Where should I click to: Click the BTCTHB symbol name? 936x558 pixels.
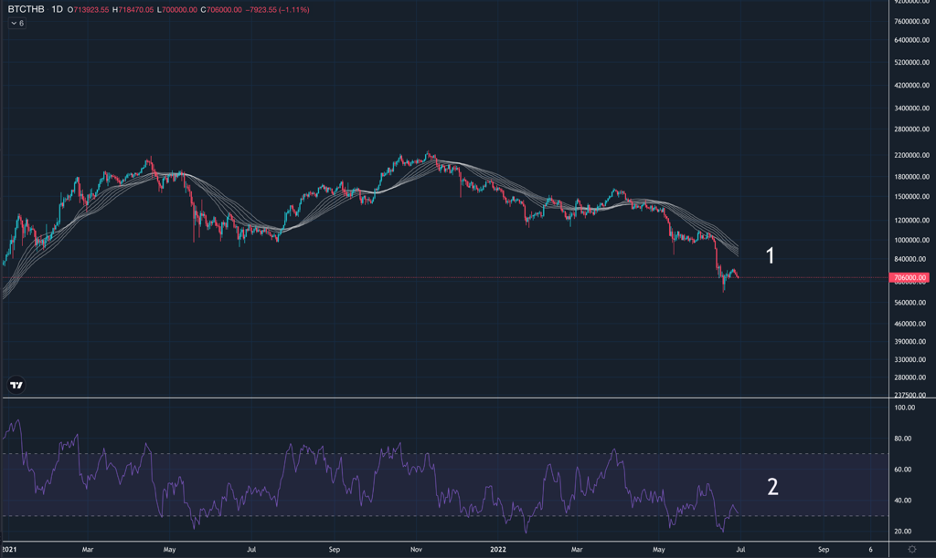pos(26,9)
